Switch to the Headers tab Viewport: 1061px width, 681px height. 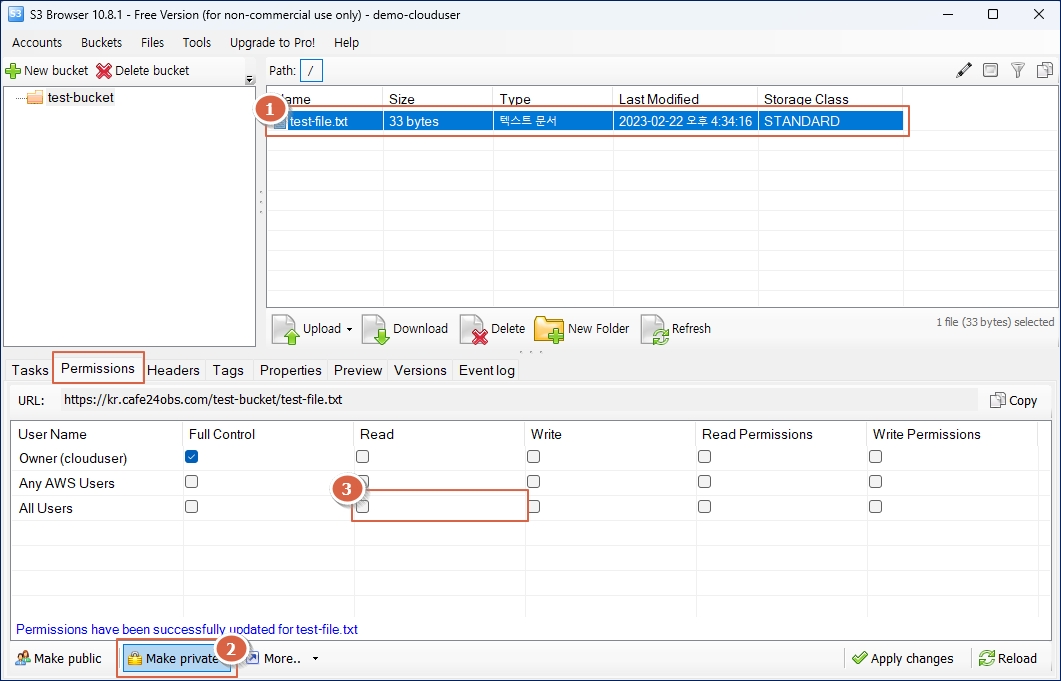174,370
